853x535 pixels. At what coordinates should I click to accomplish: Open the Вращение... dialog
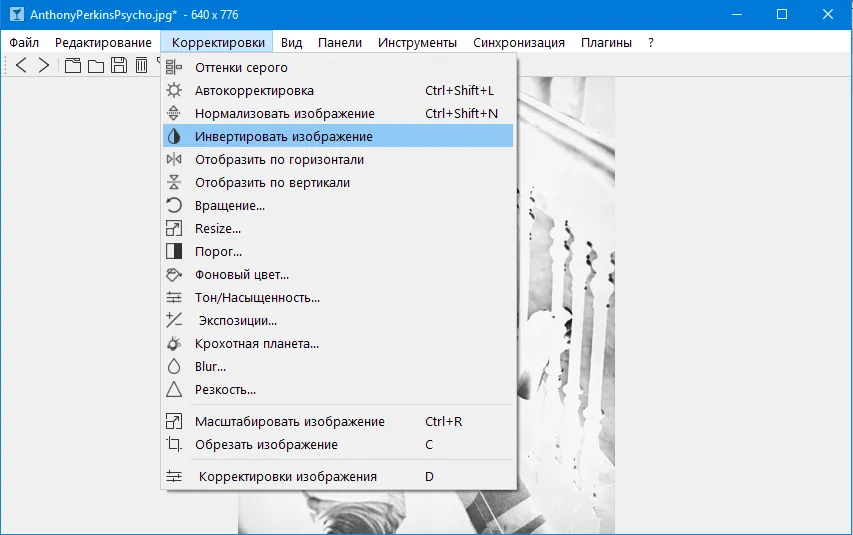(338, 205)
